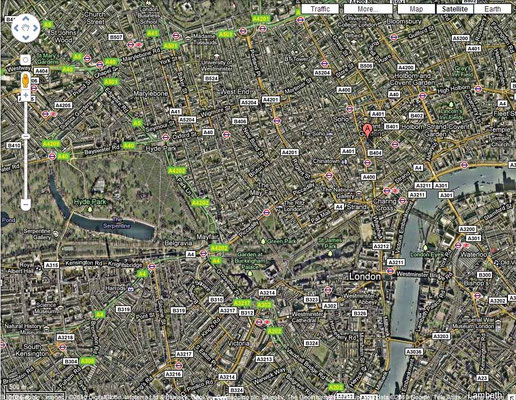Pan the map down with the arrow
Viewport: 516px width, 400px height.
(26, 37)
